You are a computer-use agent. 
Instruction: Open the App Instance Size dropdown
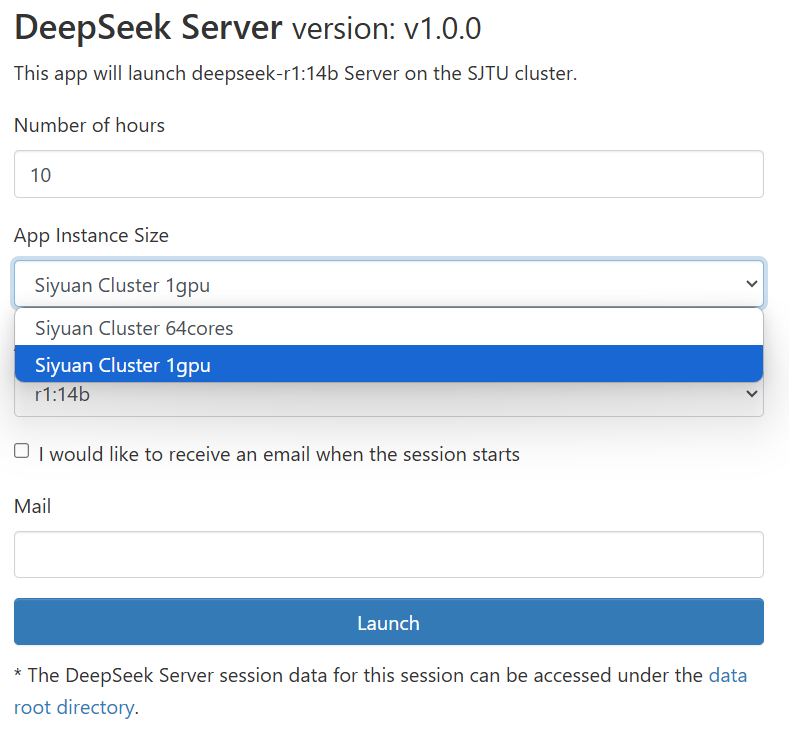coord(388,284)
